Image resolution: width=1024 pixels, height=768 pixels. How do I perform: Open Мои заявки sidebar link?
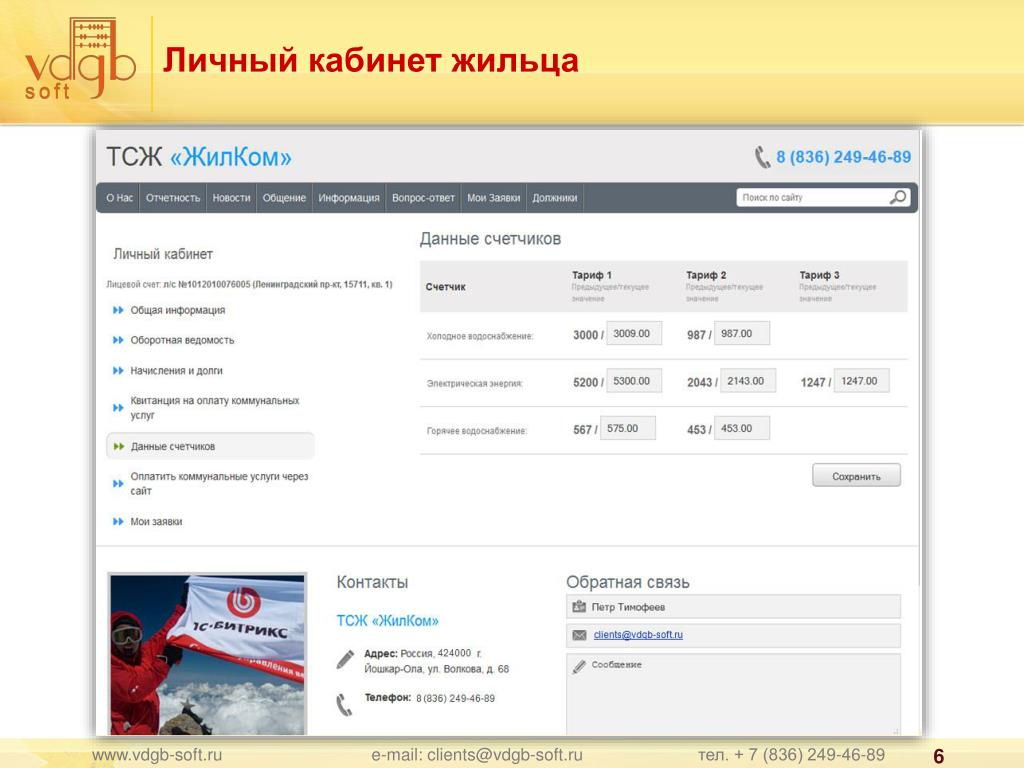point(156,521)
